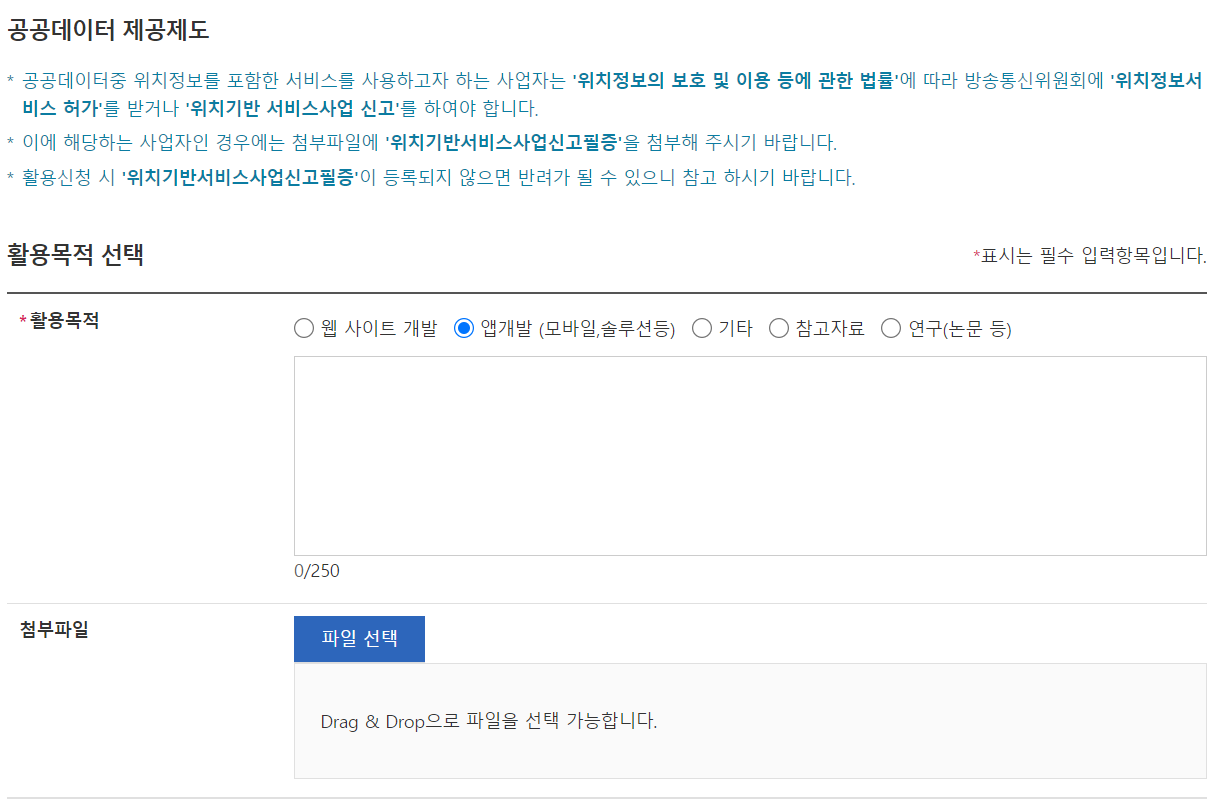Image resolution: width=1218 pixels, height=806 pixels.
Task: Click the "표시는 필수 입력항목입니다" note
Action: [x=1094, y=256]
